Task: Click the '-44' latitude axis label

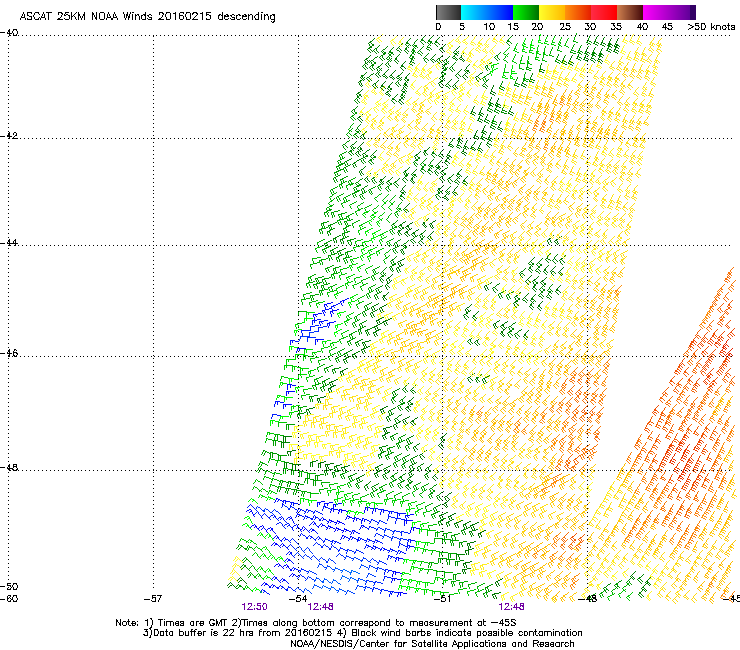Action: coord(9,243)
